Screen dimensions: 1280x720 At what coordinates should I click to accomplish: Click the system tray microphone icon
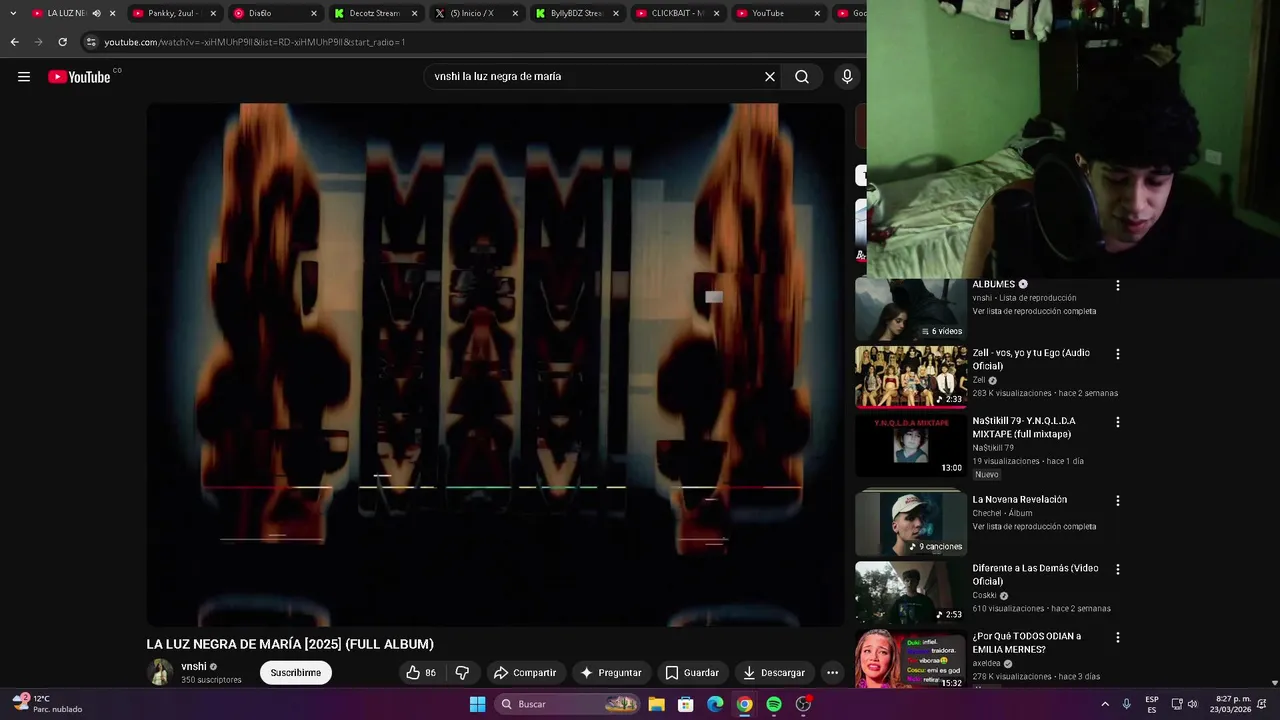pos(1126,704)
